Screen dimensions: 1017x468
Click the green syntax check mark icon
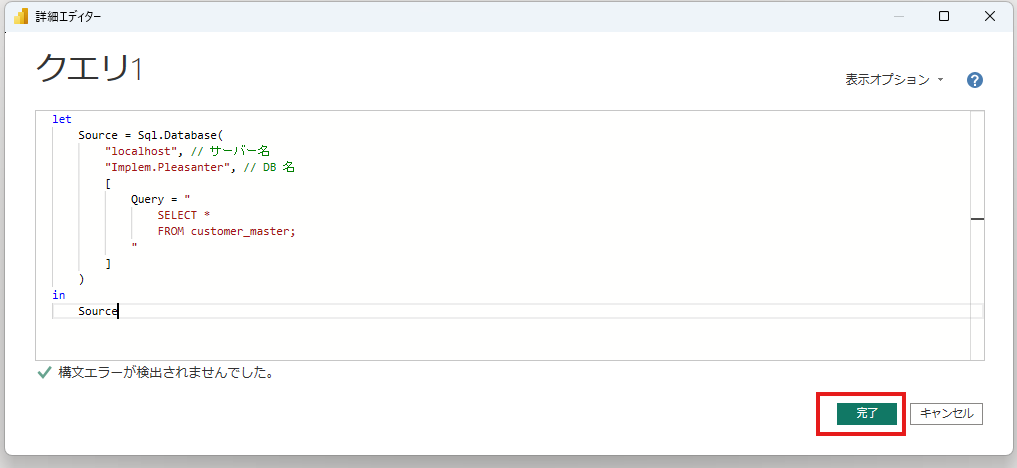pyautogui.click(x=44, y=373)
